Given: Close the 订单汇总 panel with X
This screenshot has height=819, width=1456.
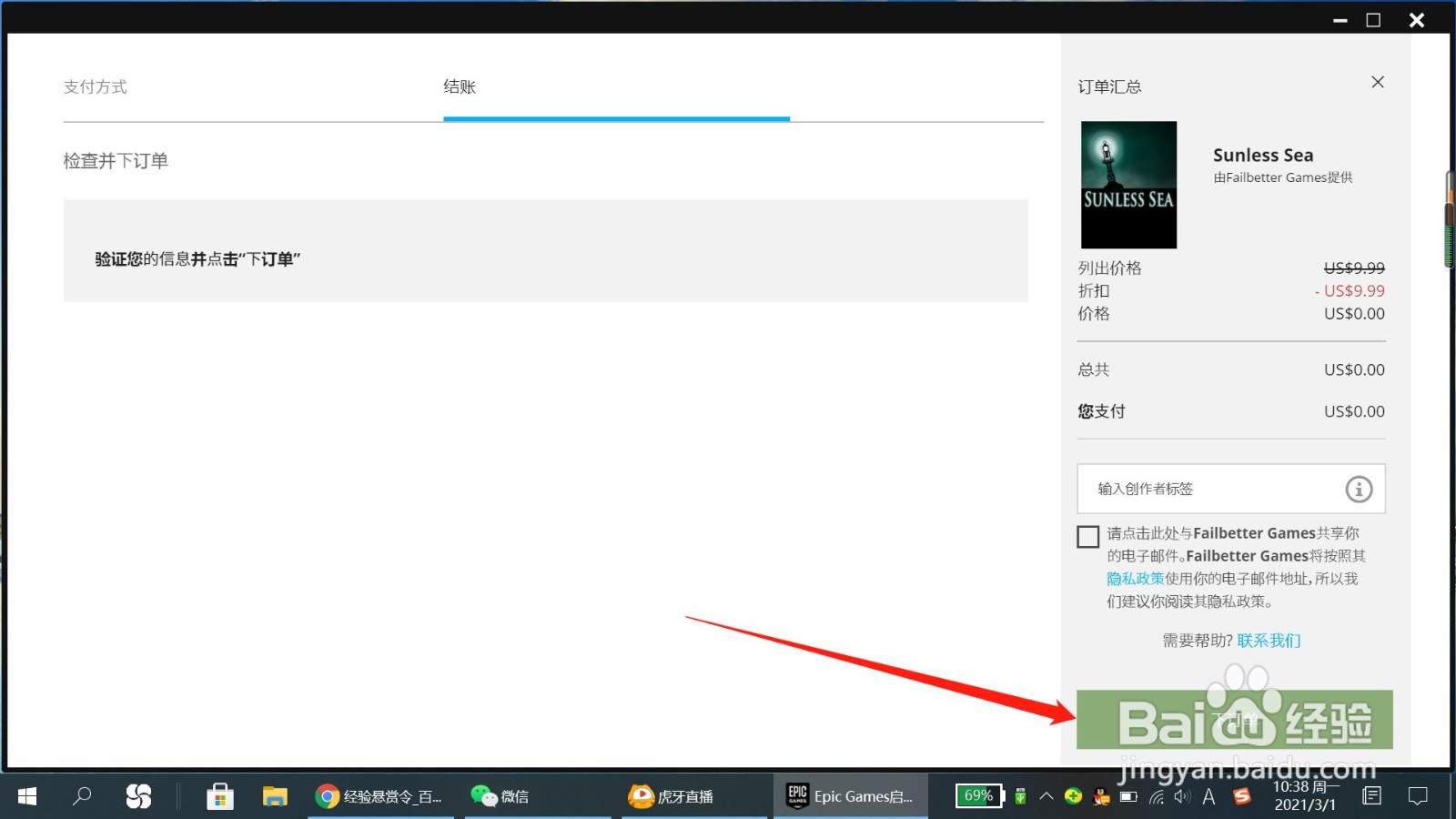Looking at the screenshot, I should 1378,82.
